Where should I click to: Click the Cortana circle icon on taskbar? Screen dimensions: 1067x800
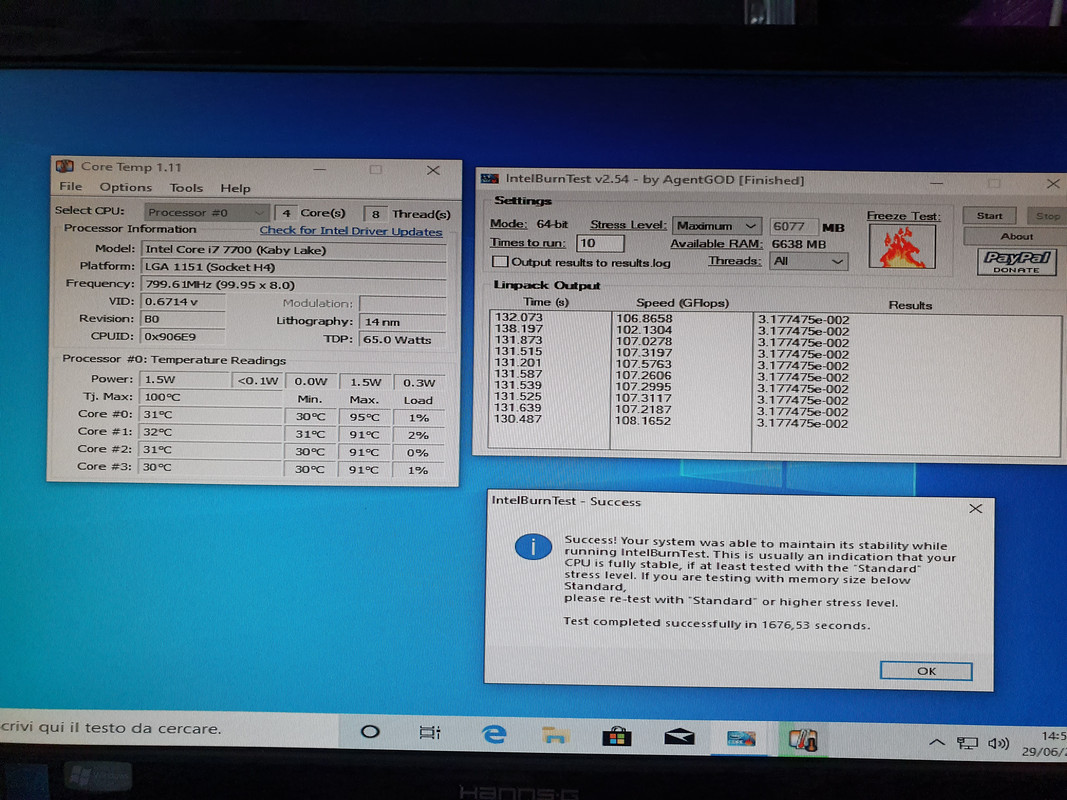370,732
